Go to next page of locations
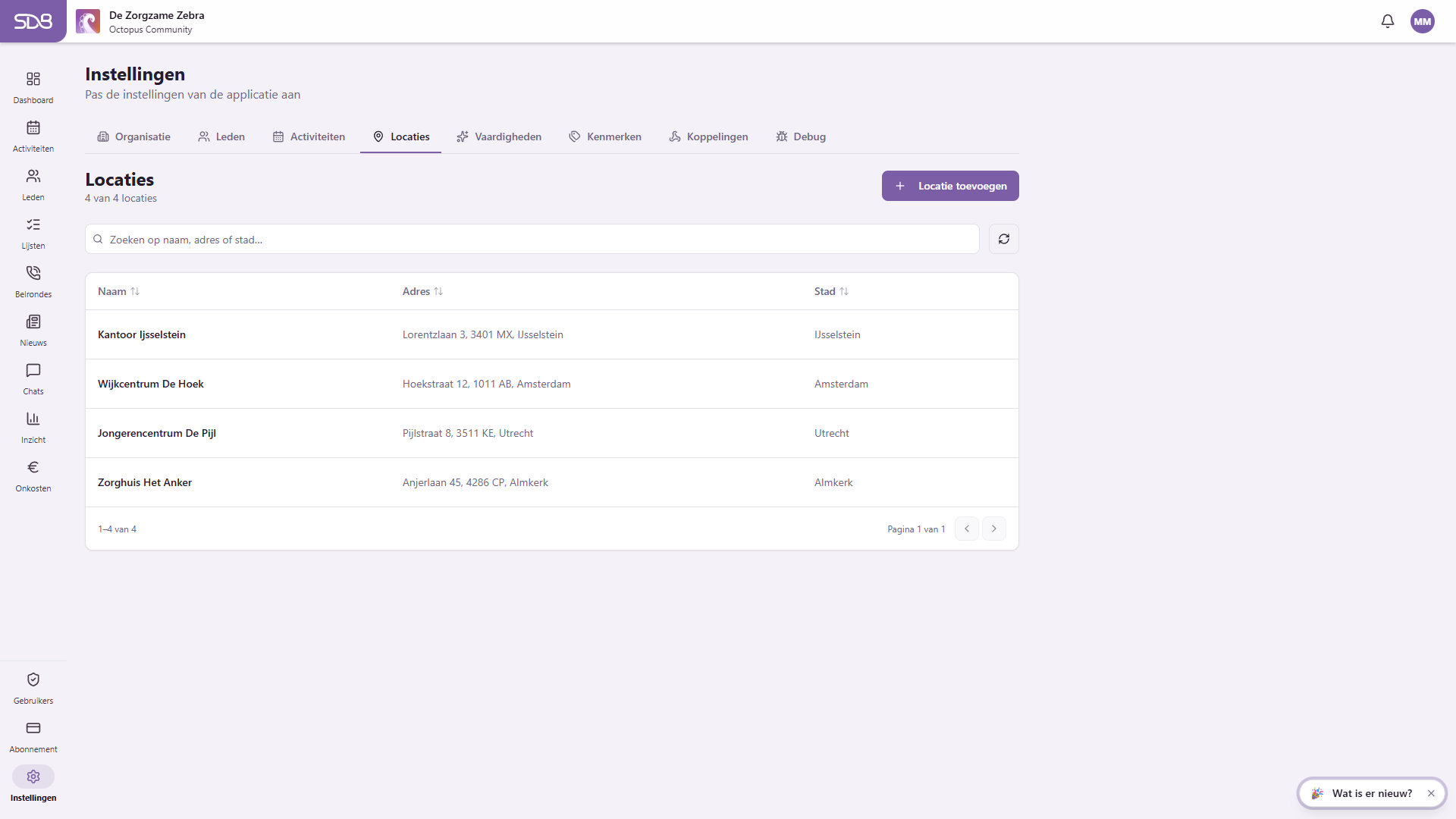Image resolution: width=1456 pixels, height=819 pixels. pos(994,529)
